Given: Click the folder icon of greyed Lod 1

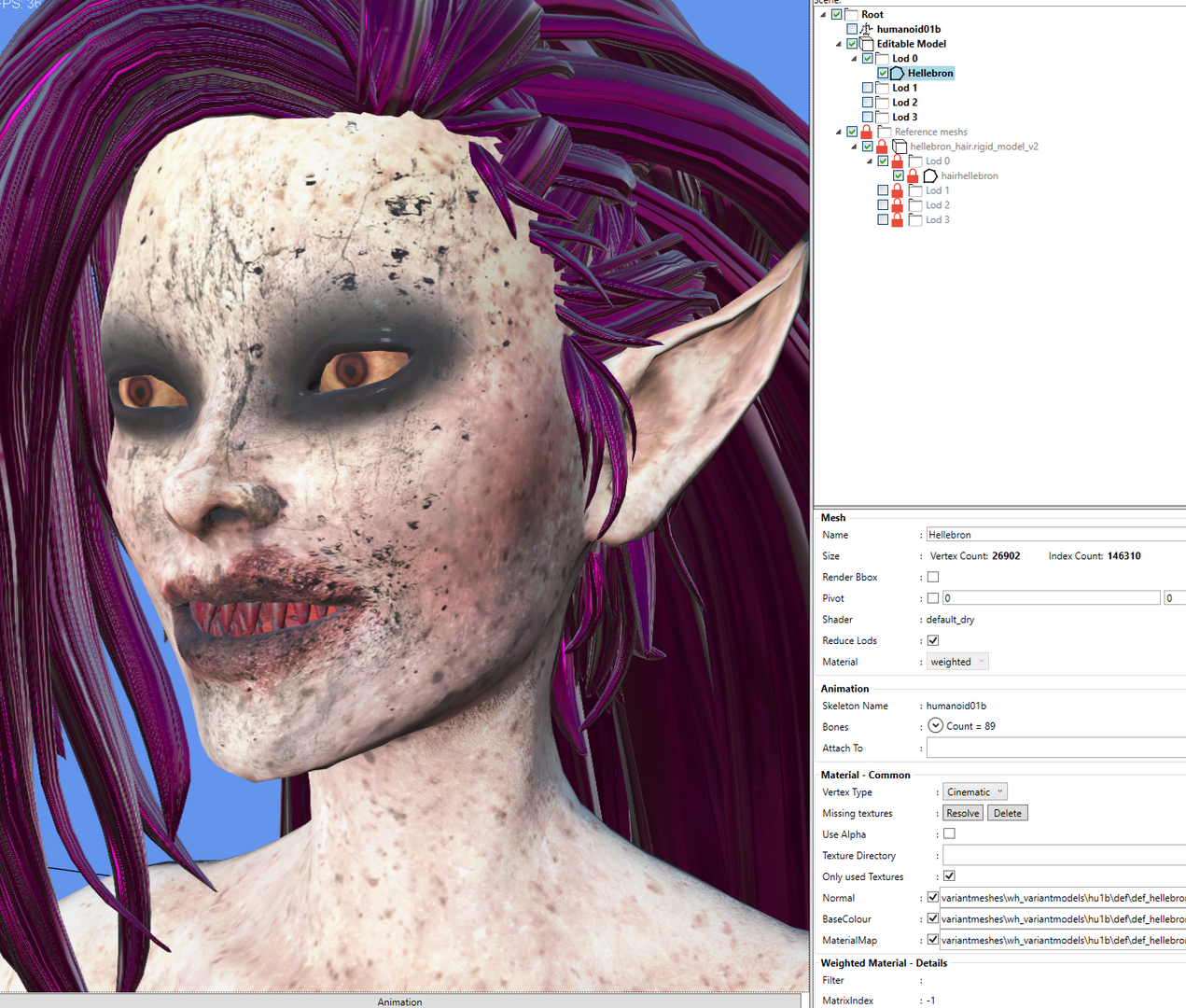Looking at the screenshot, I should point(915,190).
